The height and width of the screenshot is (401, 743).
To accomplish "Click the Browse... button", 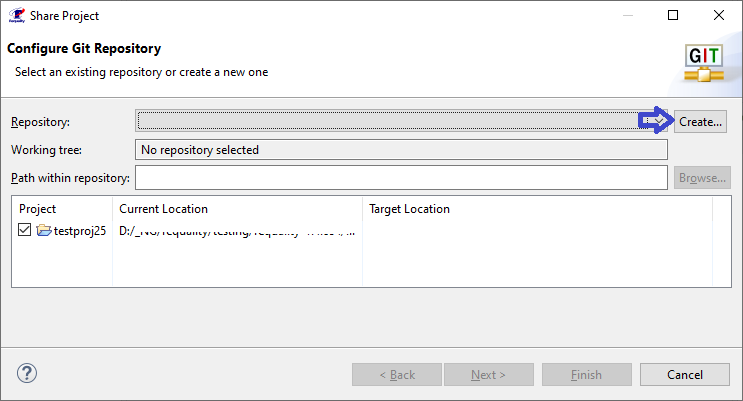I will coord(702,178).
